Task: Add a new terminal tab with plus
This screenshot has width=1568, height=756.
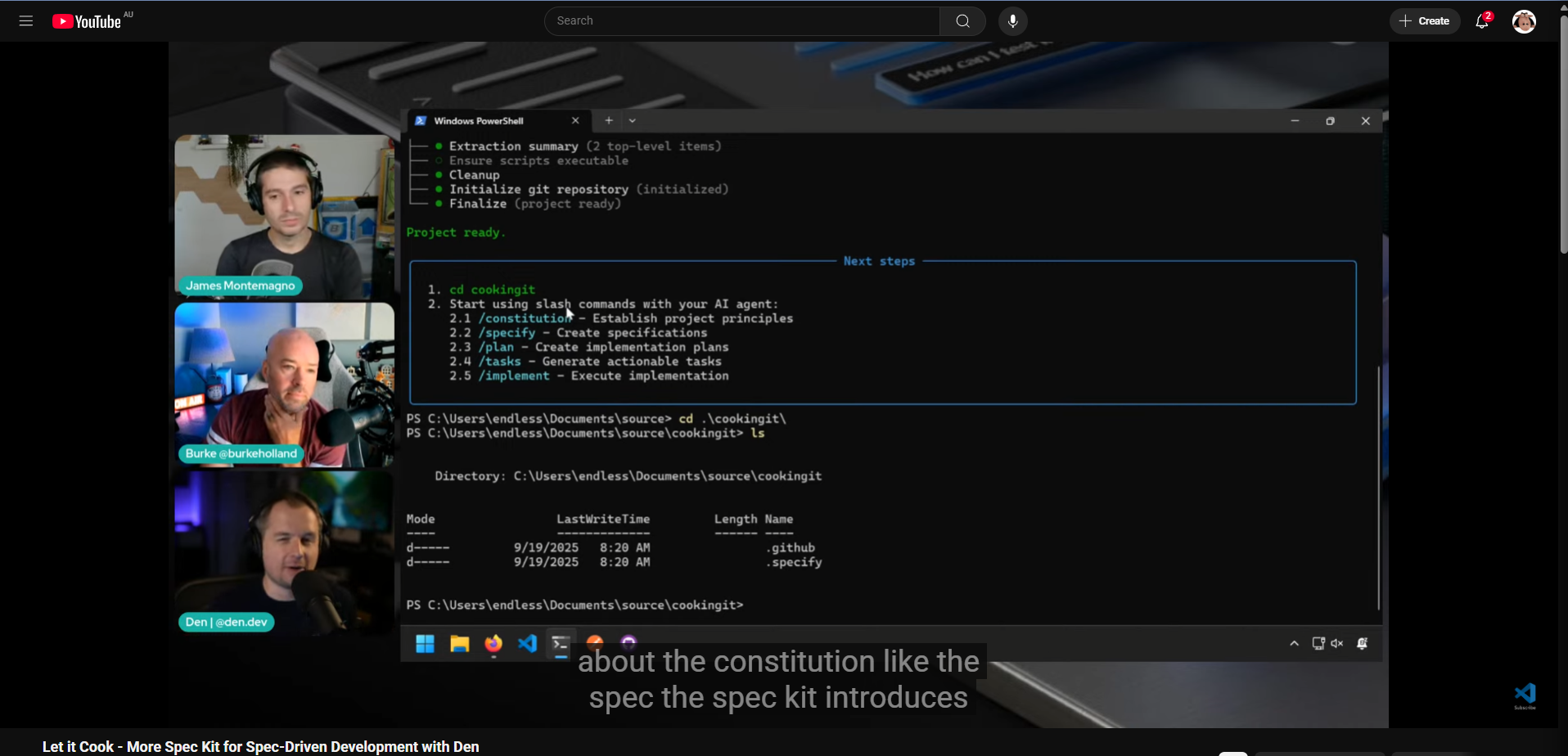Action: click(609, 121)
